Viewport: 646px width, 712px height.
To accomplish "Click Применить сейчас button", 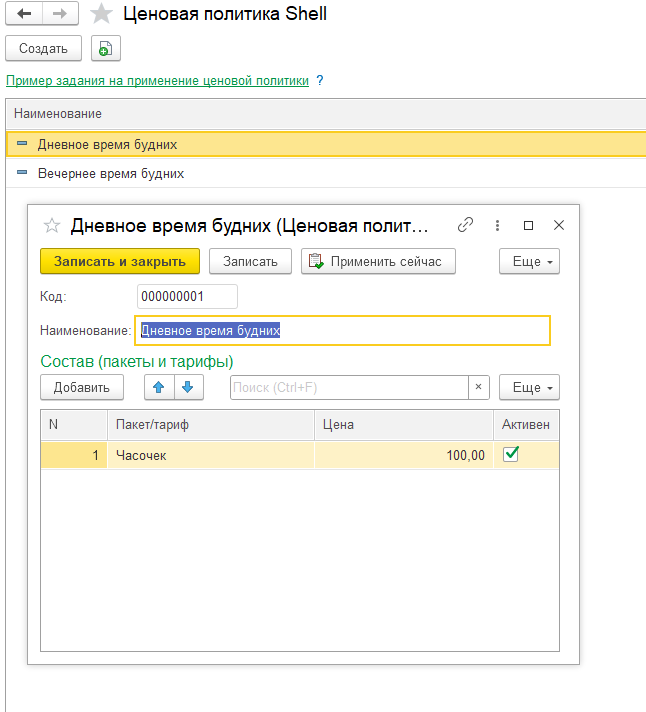I will click(x=378, y=261).
